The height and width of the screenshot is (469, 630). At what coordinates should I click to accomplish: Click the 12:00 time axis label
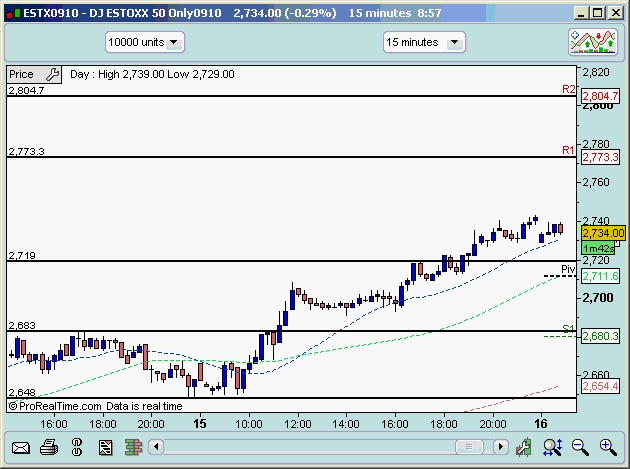click(x=298, y=424)
